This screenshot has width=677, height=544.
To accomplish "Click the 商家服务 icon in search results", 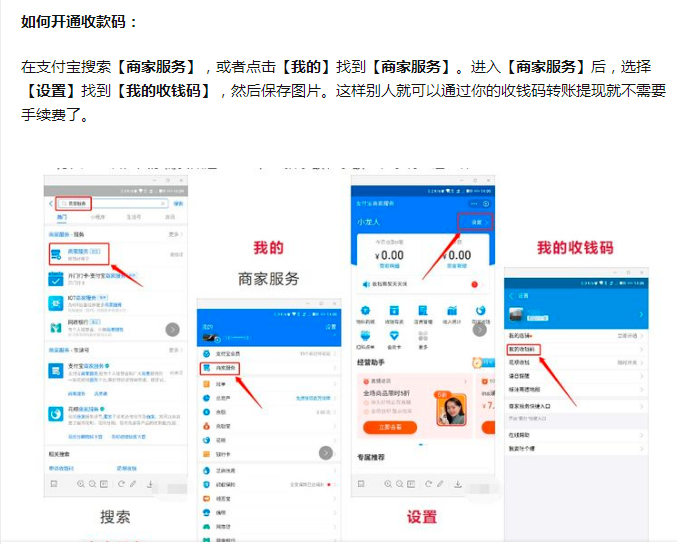I will (x=57, y=253).
